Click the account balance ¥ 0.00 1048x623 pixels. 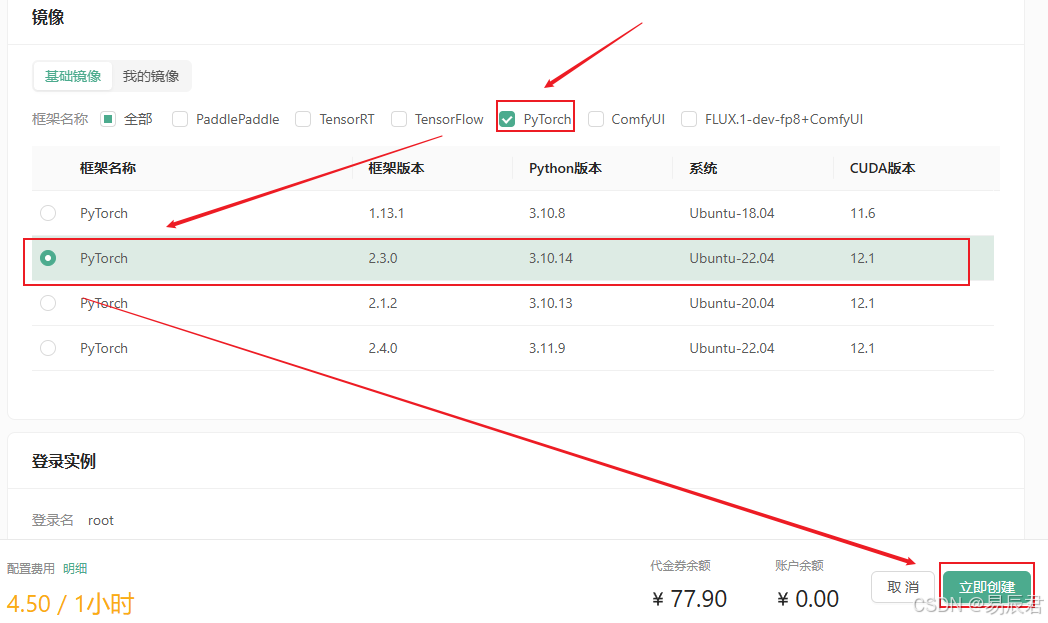807,598
